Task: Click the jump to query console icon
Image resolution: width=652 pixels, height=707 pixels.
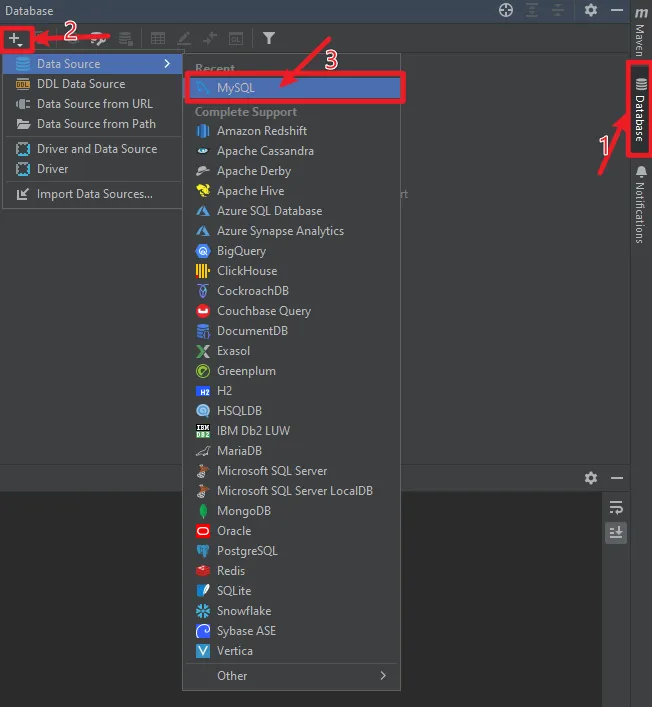Action: (x=236, y=38)
